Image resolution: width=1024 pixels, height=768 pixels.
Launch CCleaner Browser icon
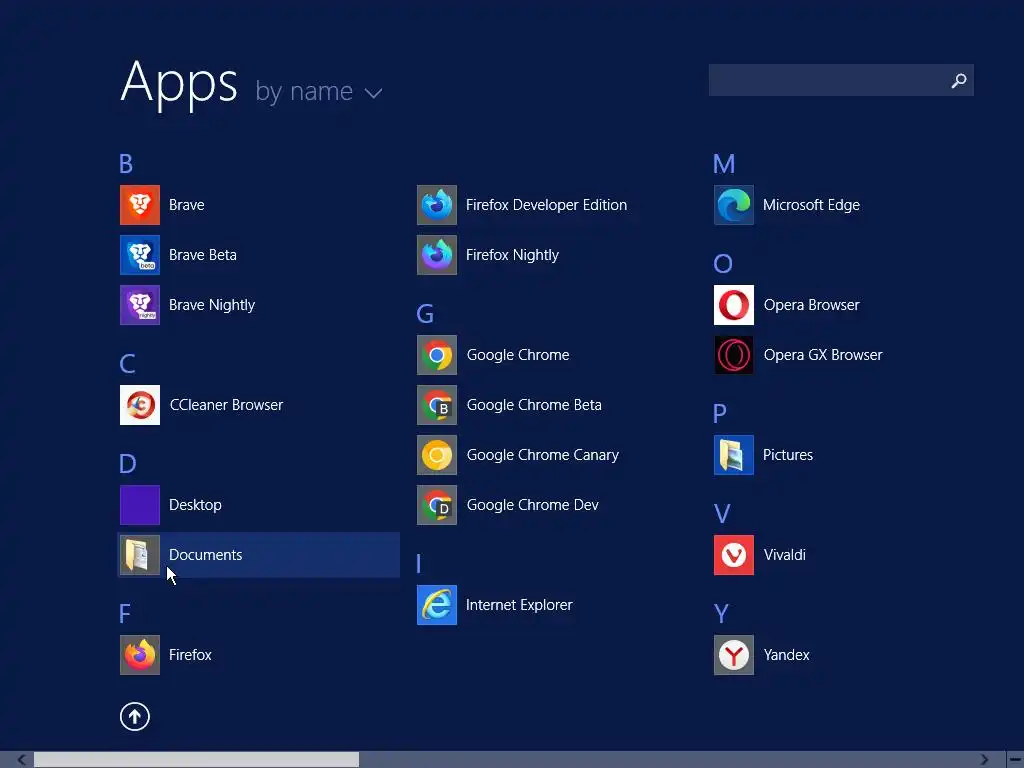tap(140, 405)
